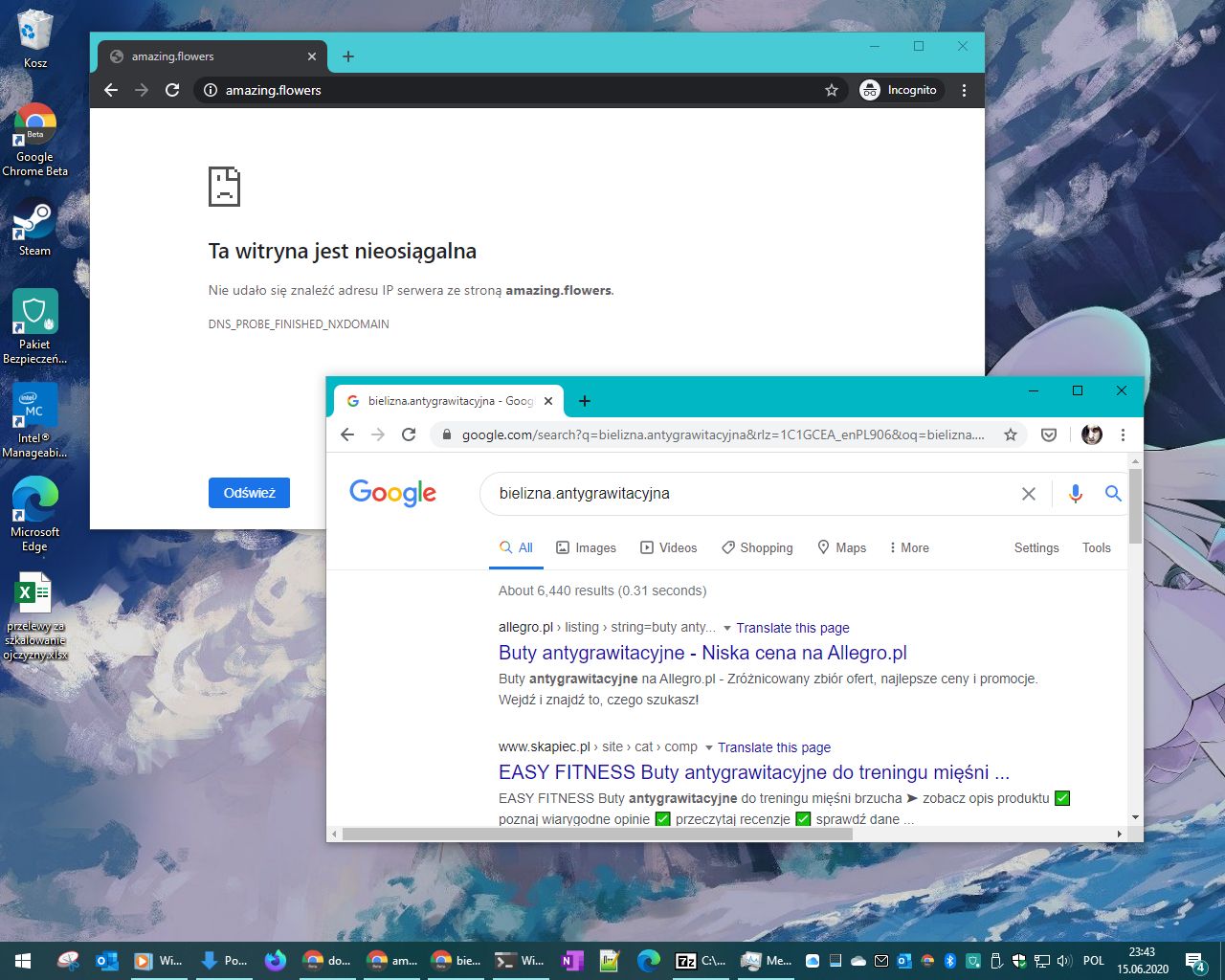The height and width of the screenshot is (980, 1225).
Task: Click the 7-Zip taskbar button
Action: [702, 961]
